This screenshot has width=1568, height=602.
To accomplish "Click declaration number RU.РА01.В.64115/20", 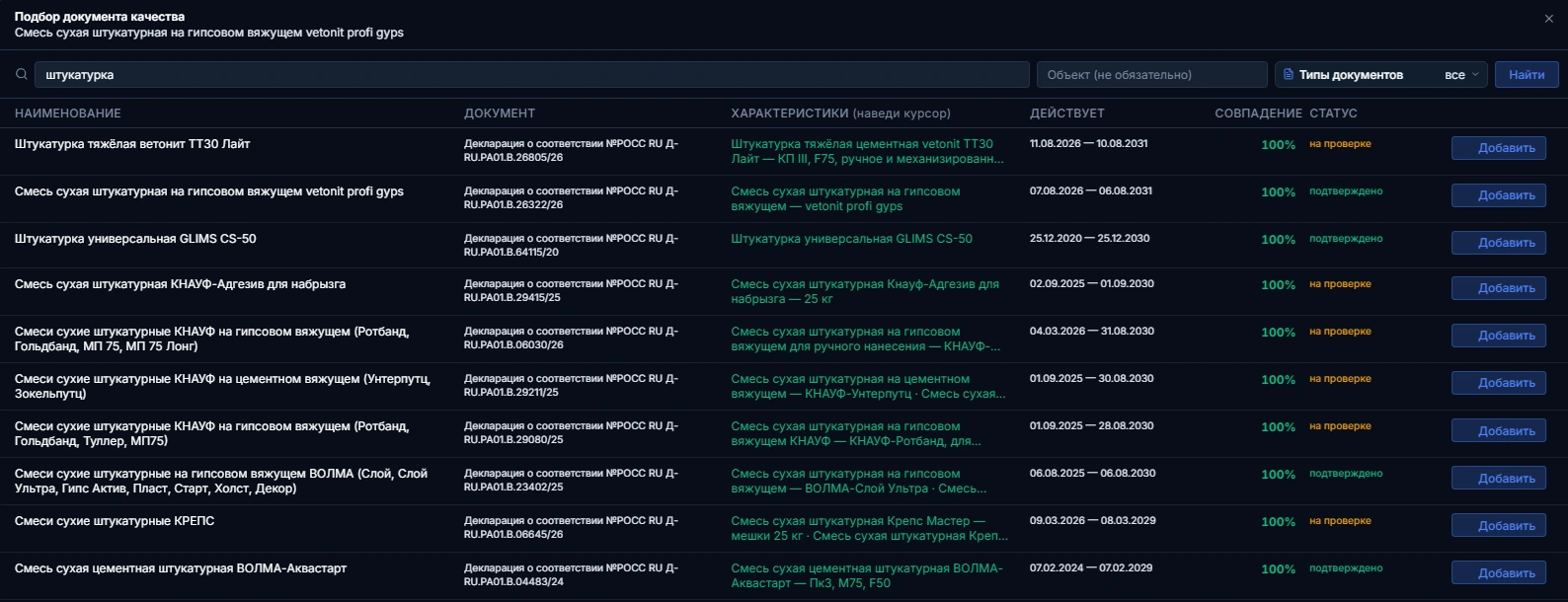I will (511, 253).
